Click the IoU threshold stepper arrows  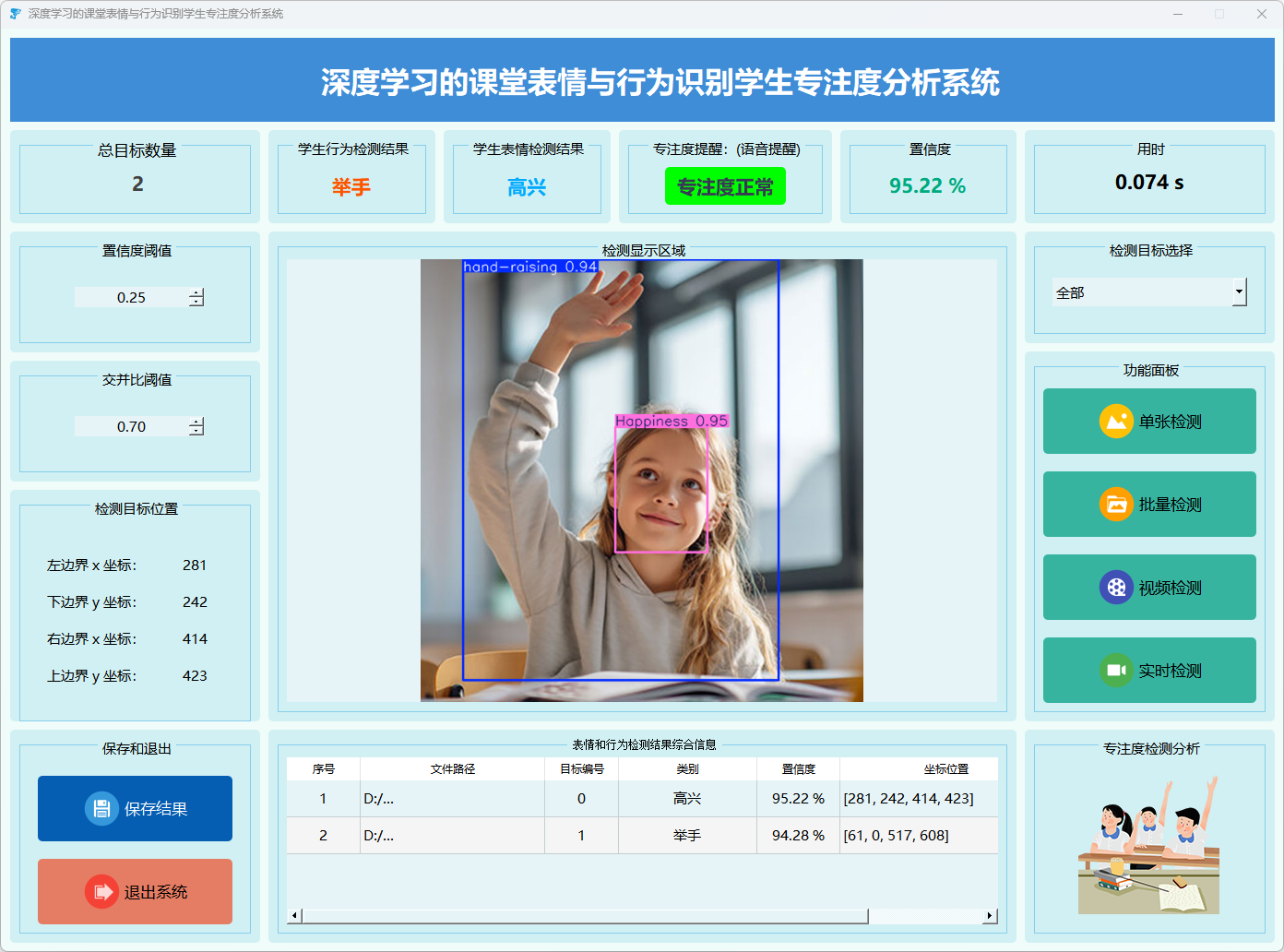(196, 426)
